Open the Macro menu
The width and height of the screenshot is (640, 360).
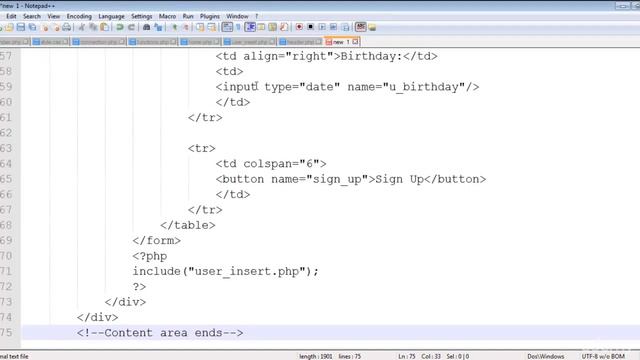coord(167,16)
